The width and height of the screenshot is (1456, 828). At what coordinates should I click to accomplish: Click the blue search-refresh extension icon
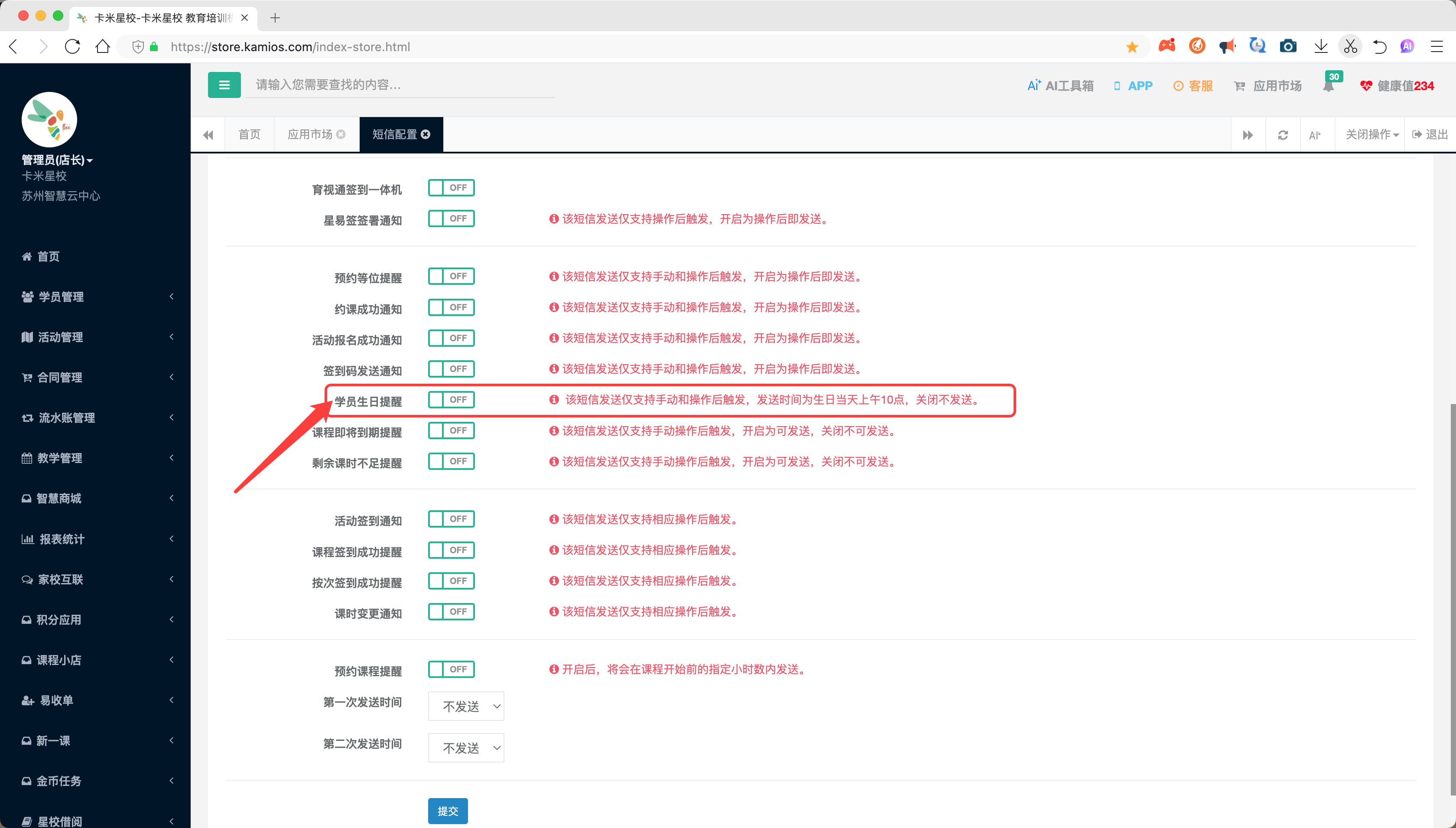point(1258,46)
